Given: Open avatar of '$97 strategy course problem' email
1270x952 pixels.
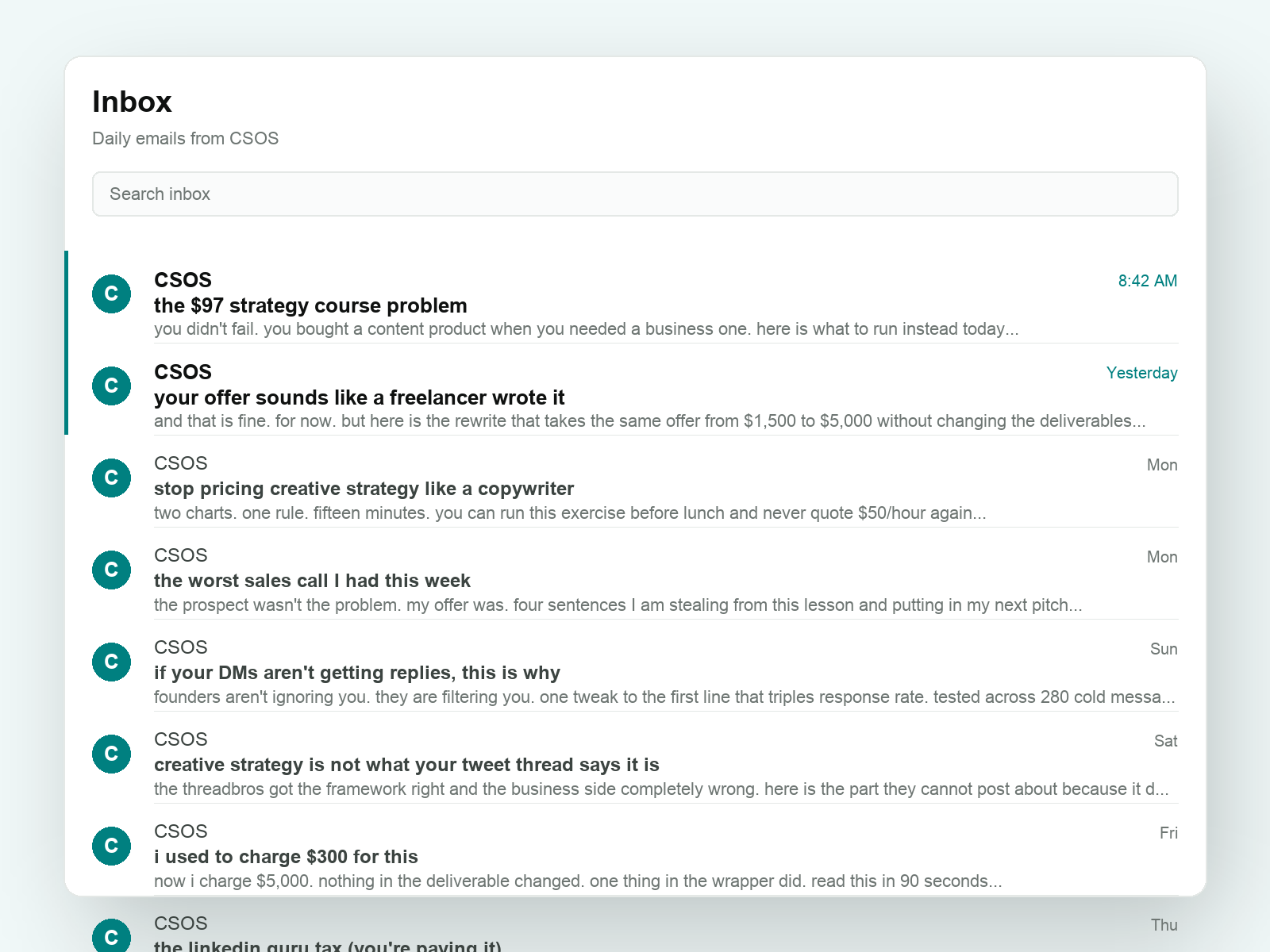Looking at the screenshot, I should tap(111, 294).
